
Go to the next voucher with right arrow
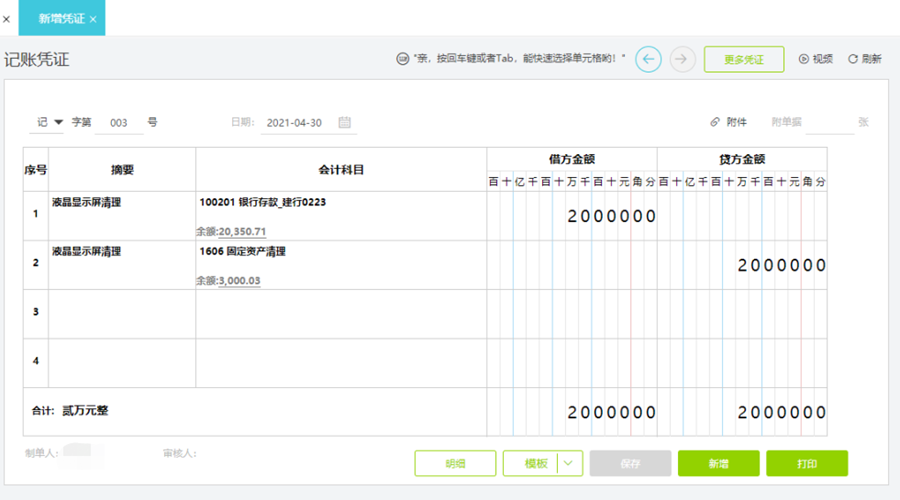682,59
